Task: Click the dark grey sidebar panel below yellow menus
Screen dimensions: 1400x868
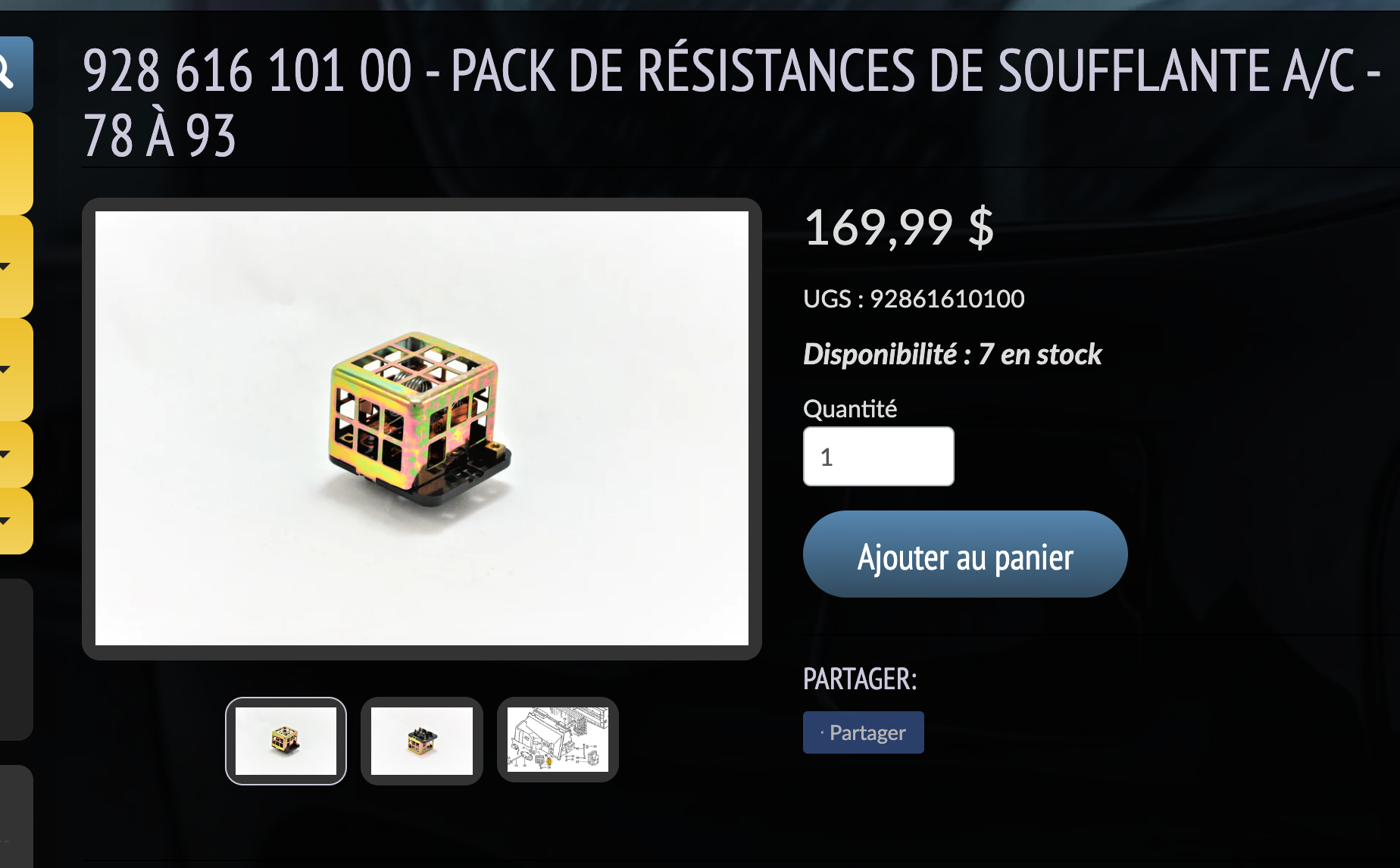Action: pyautogui.click(x=15, y=659)
